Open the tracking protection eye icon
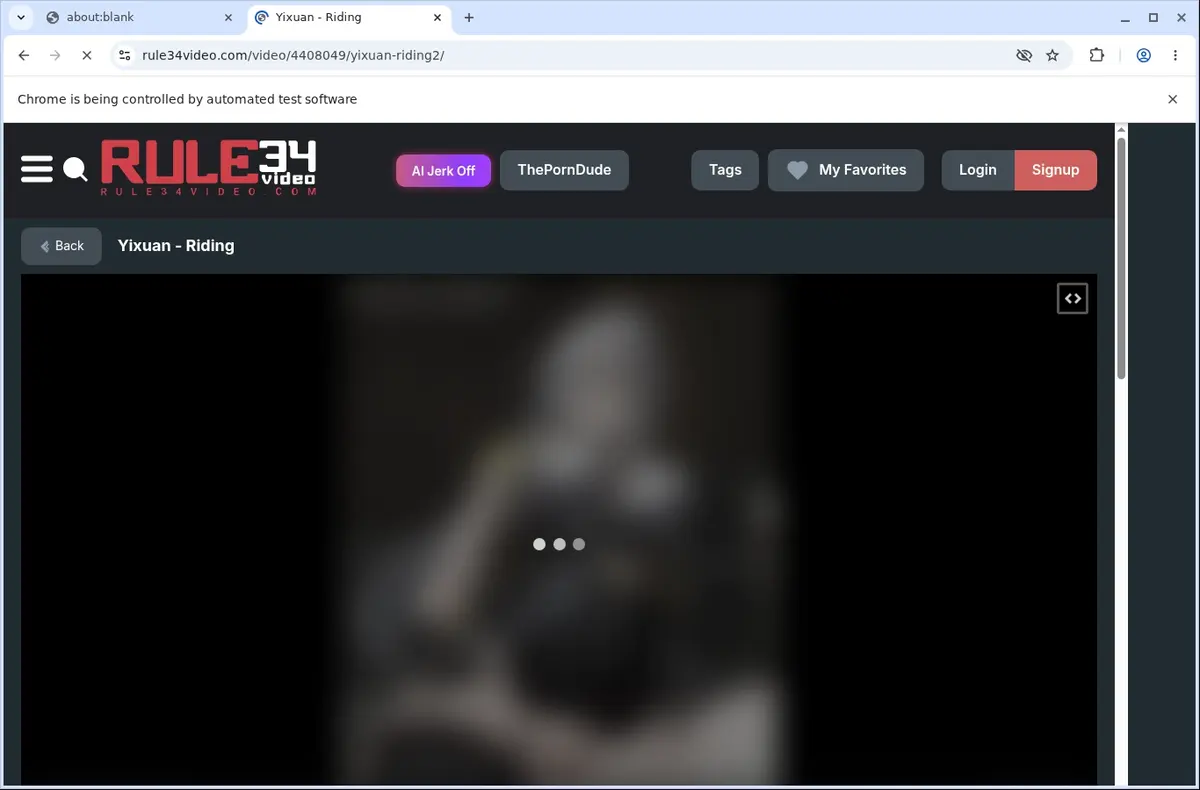The image size is (1200, 790). tap(1023, 56)
